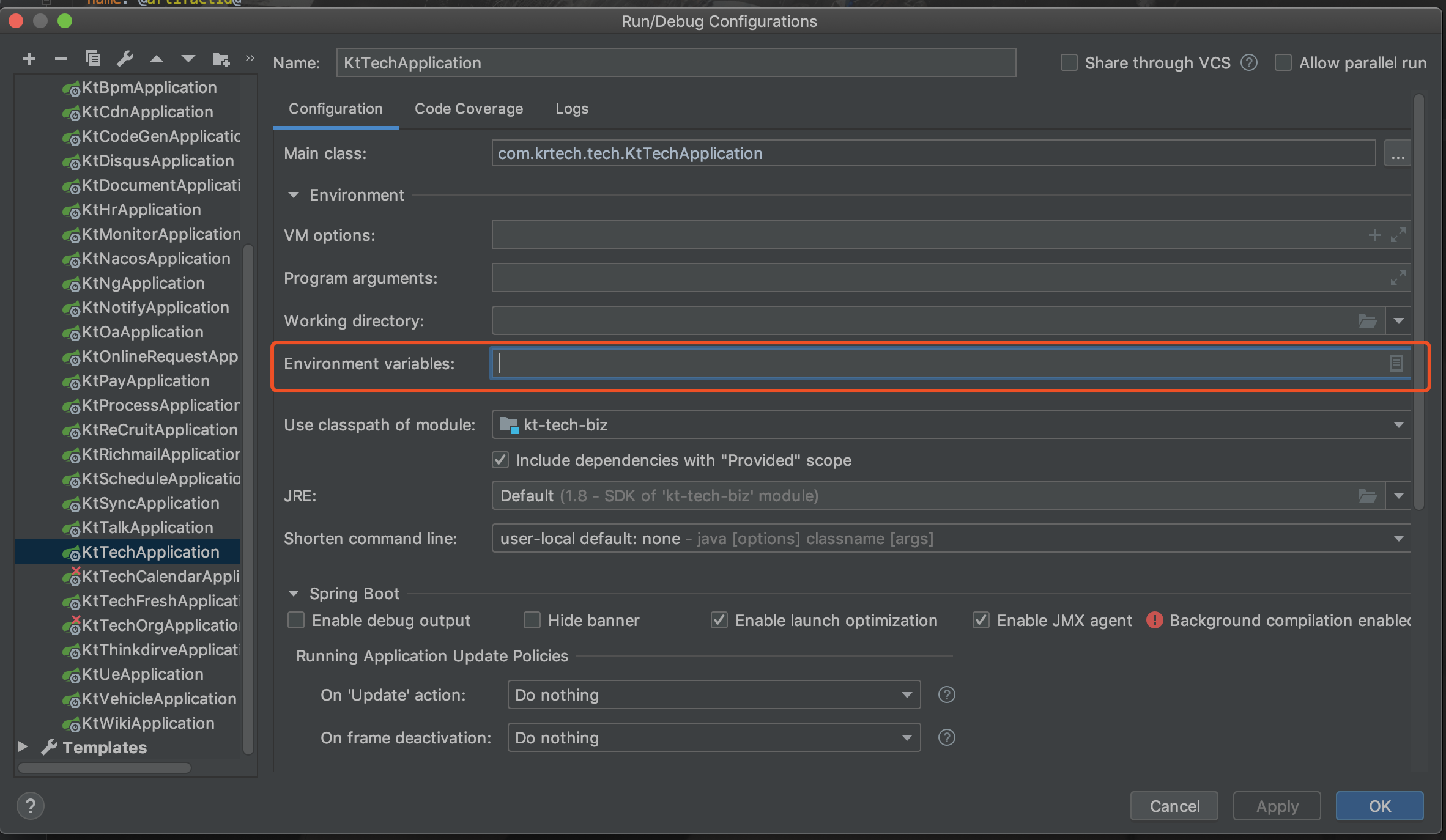Click the KtBpmApplication Spring Boot icon
This screenshot has height=840, width=1446.
pyautogui.click(x=72, y=89)
